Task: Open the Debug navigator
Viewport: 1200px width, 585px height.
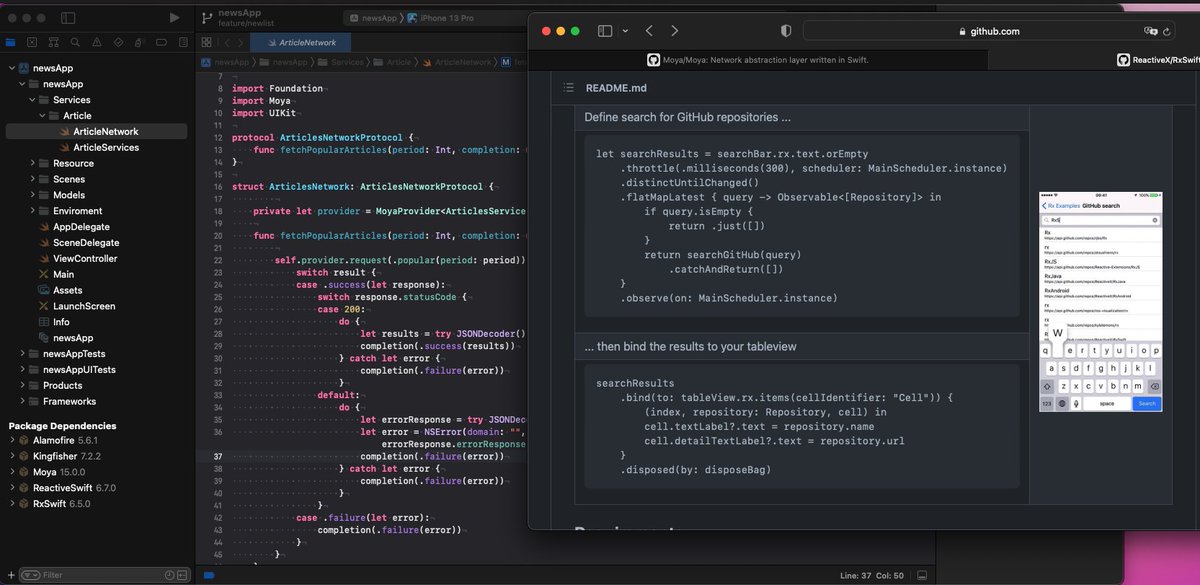Action: click(140, 43)
